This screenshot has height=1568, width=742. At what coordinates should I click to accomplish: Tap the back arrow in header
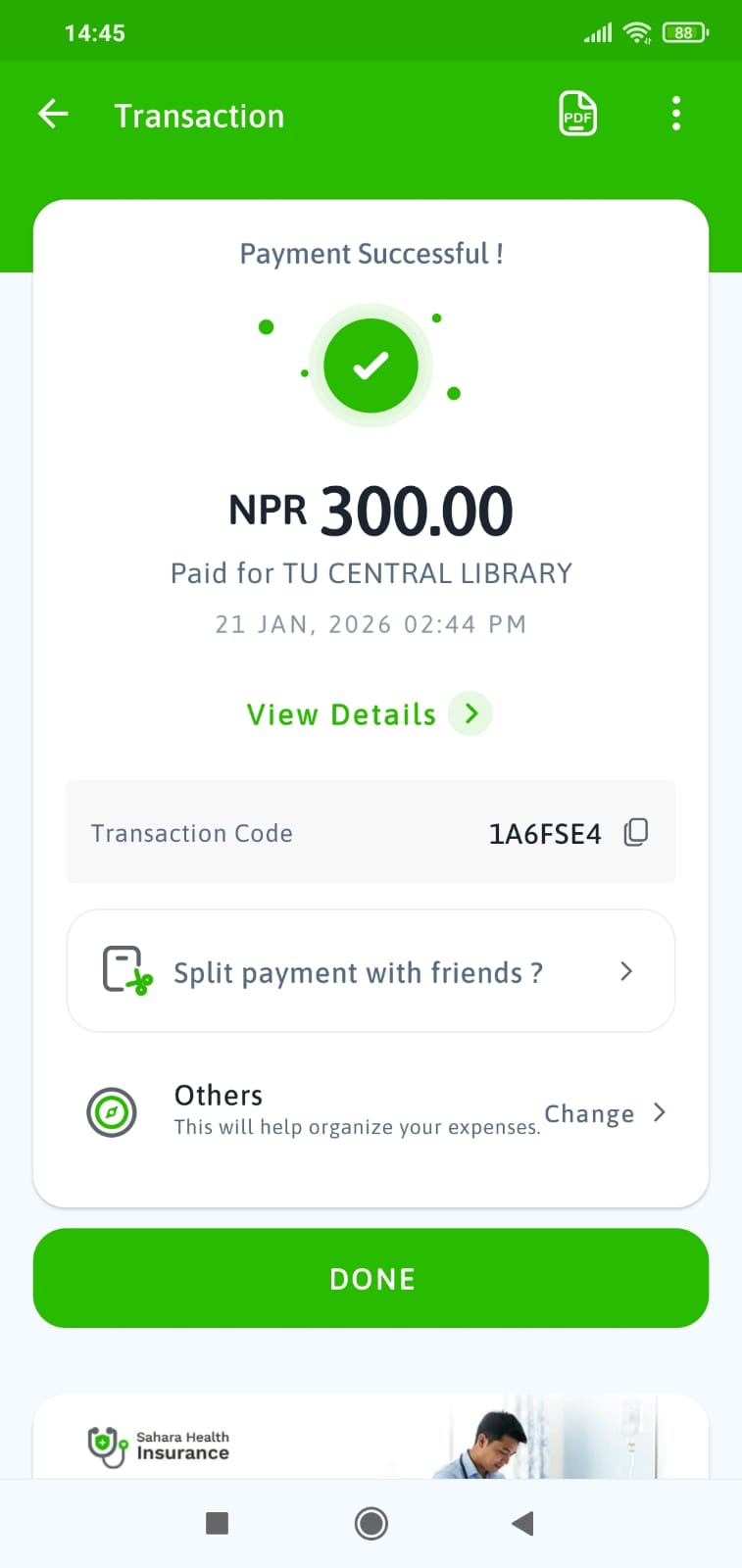(x=54, y=115)
